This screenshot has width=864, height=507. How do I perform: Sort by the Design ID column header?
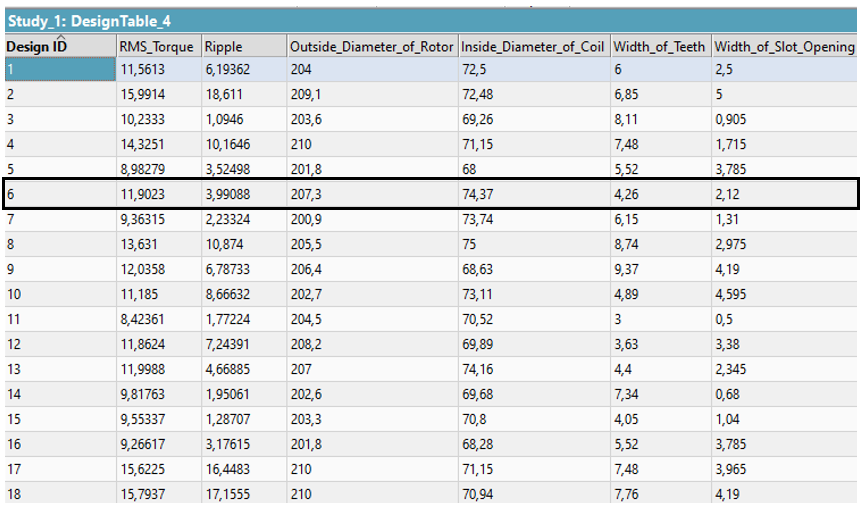(x=38, y=47)
